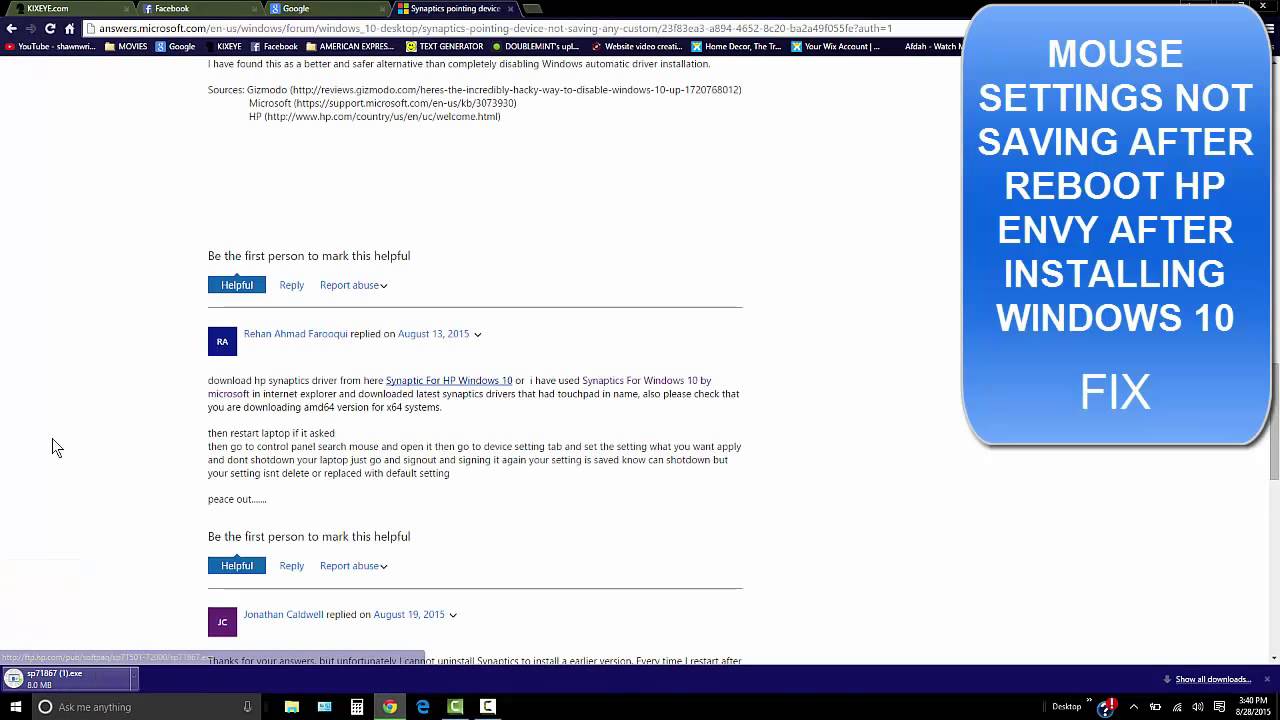Click Helpful button under Rehan's reply
The image size is (1280, 720).
pos(237,566)
